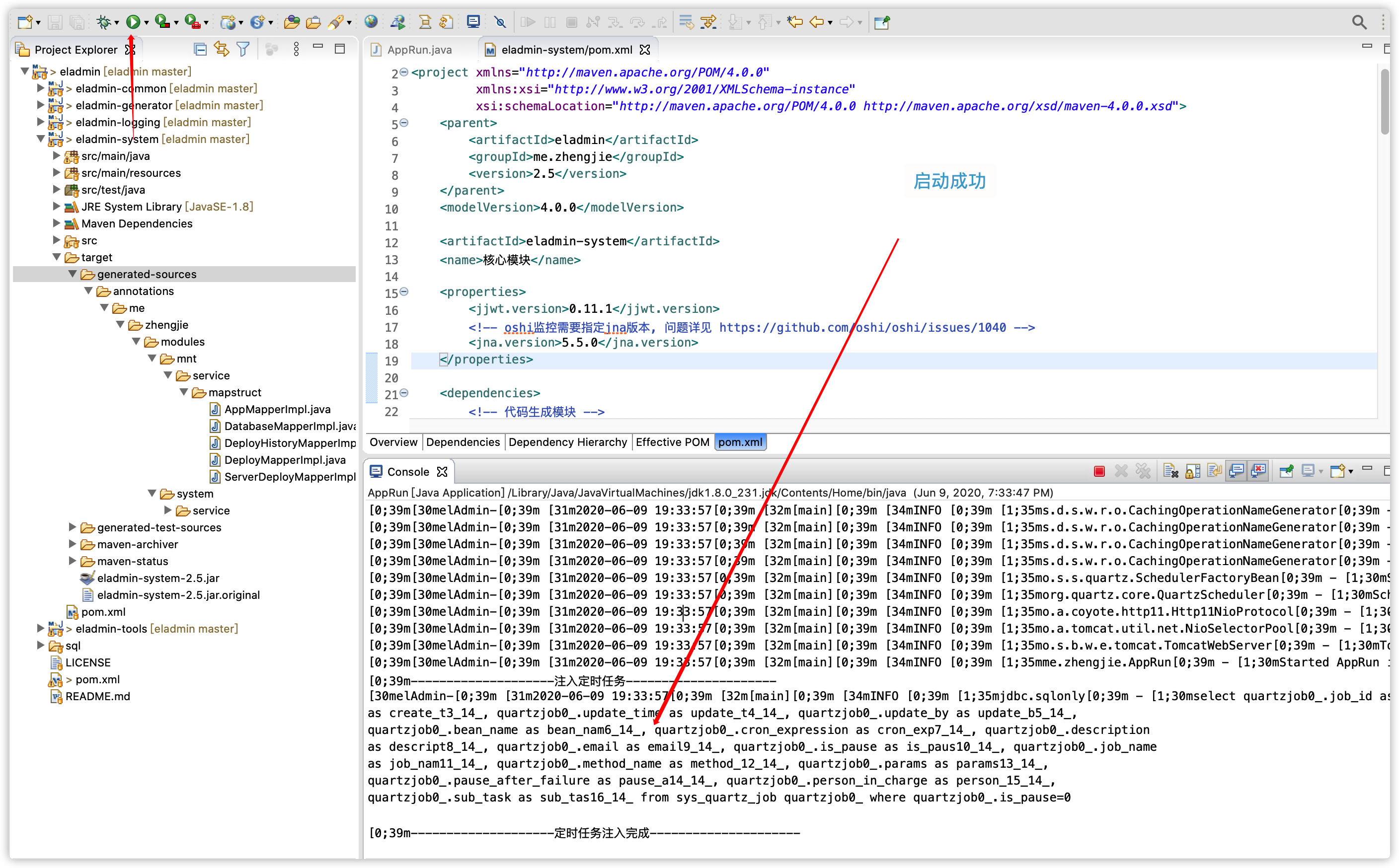This screenshot has width=1399, height=868.
Task: Click the filter funnel icon in Project Explorer
Action: (x=243, y=49)
